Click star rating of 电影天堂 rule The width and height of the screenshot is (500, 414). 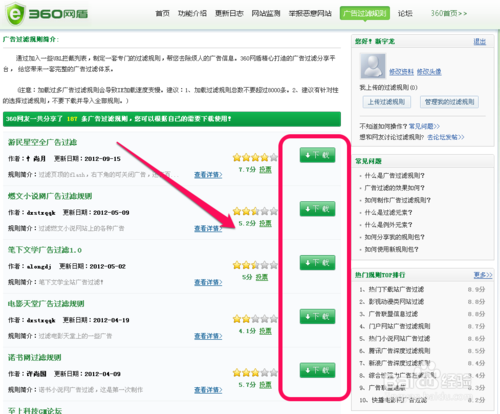click(x=255, y=319)
